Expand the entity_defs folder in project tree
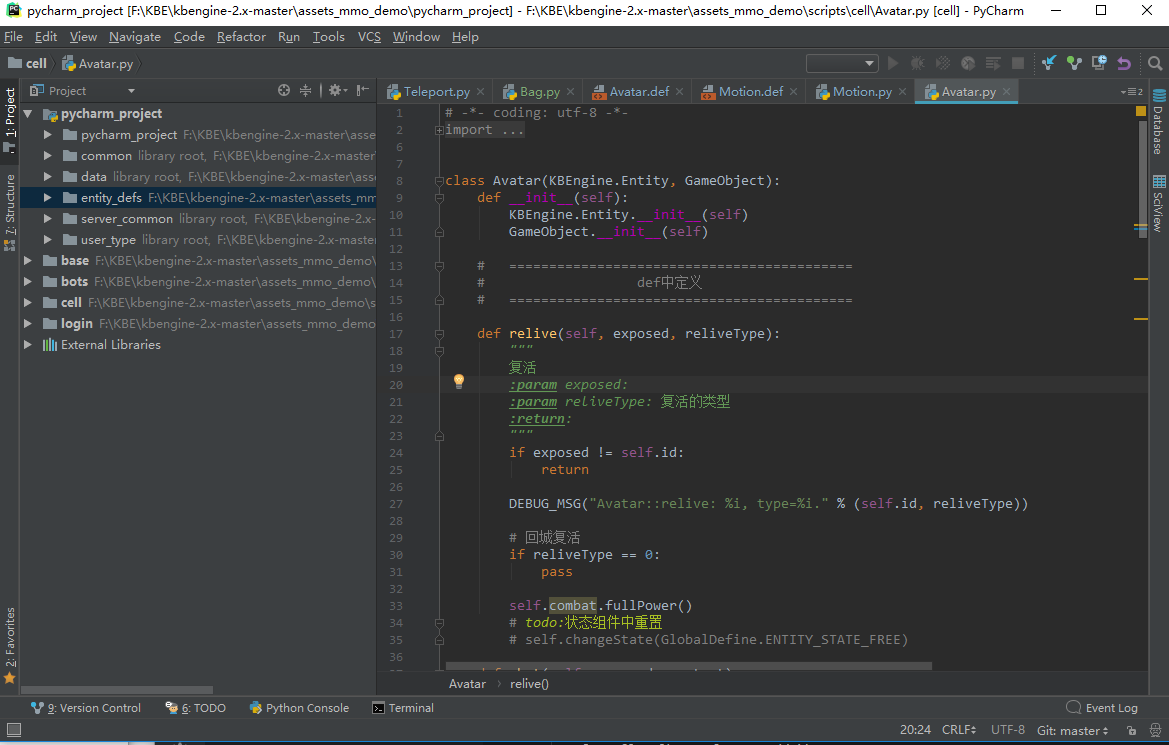Screen dimensions: 1169x745 point(47,198)
